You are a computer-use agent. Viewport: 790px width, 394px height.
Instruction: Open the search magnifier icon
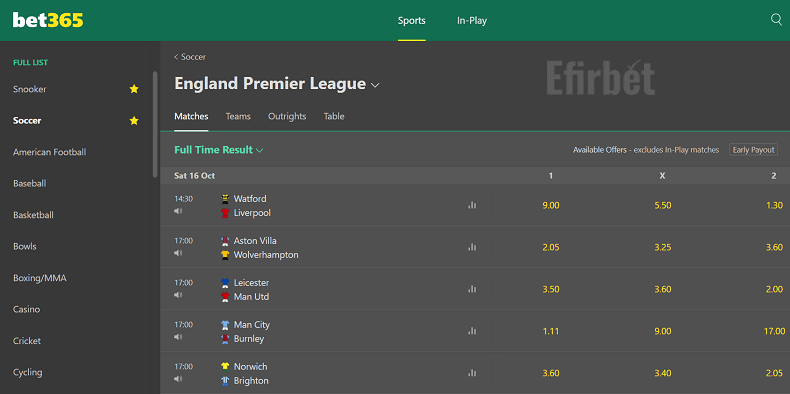pyautogui.click(x=776, y=20)
